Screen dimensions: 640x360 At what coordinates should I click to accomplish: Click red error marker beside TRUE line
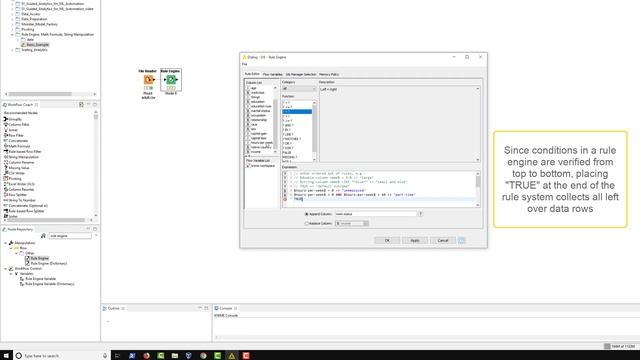click(285, 199)
